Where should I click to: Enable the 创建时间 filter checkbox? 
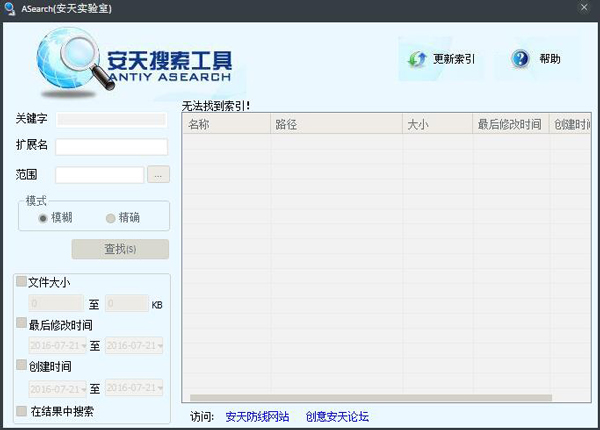click(21, 365)
